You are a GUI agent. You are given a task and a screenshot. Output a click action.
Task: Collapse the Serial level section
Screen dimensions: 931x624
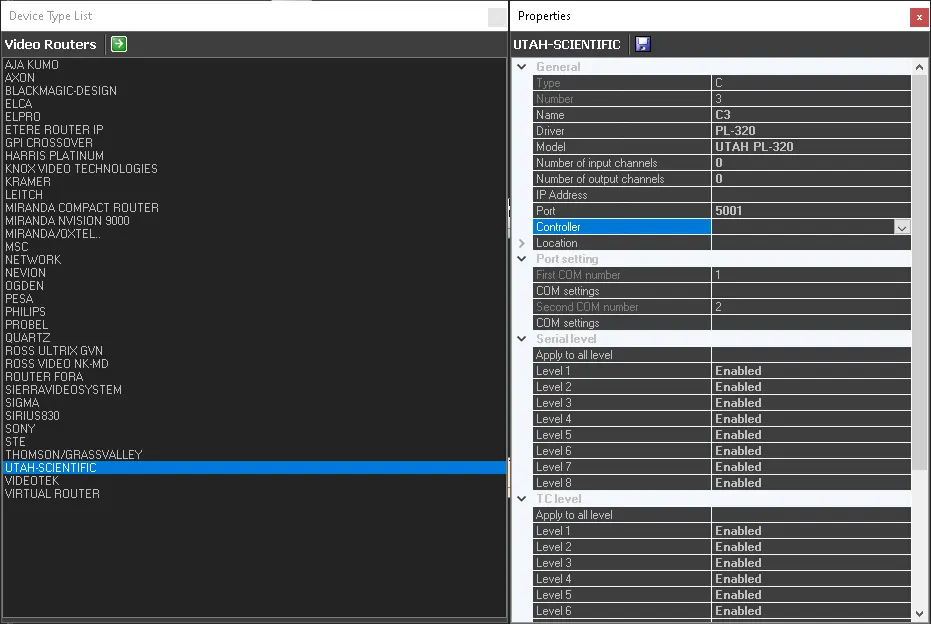(x=521, y=339)
